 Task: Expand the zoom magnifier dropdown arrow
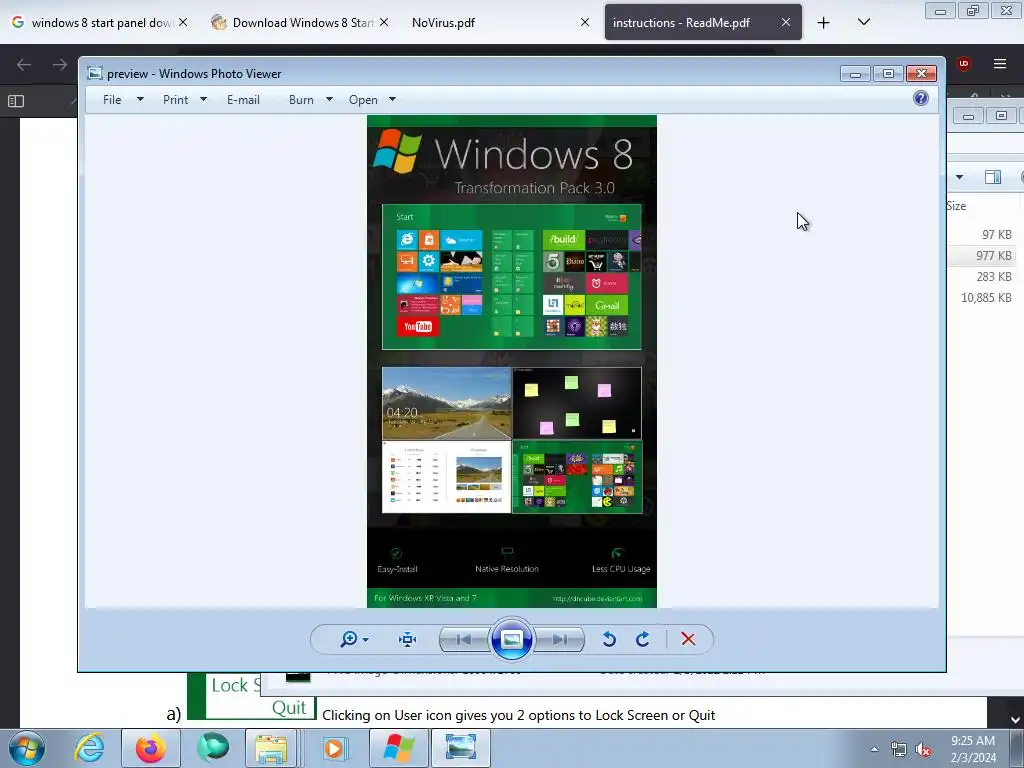(366, 640)
